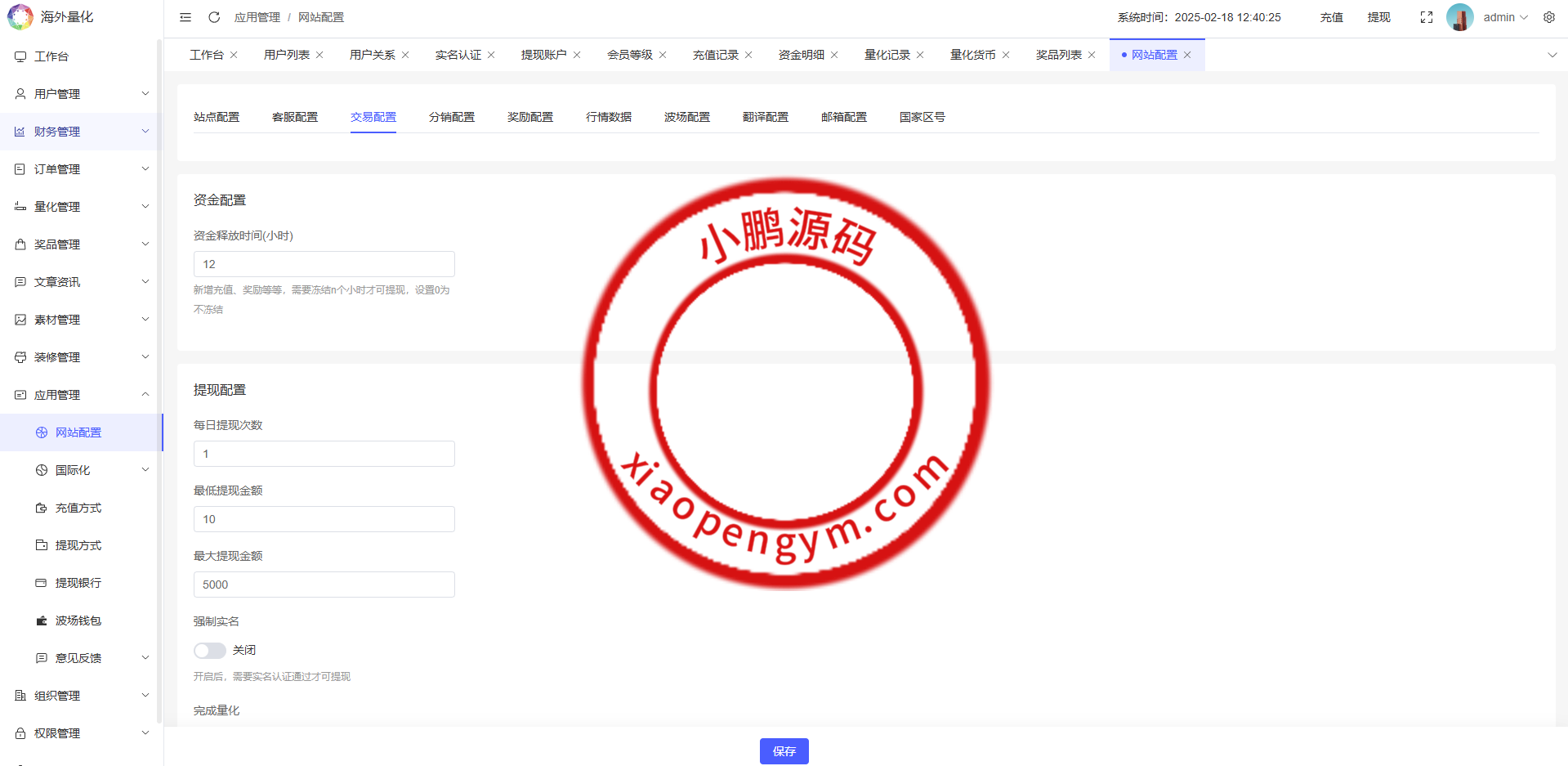
Task: Click the refresh page icon
Action: tap(214, 17)
